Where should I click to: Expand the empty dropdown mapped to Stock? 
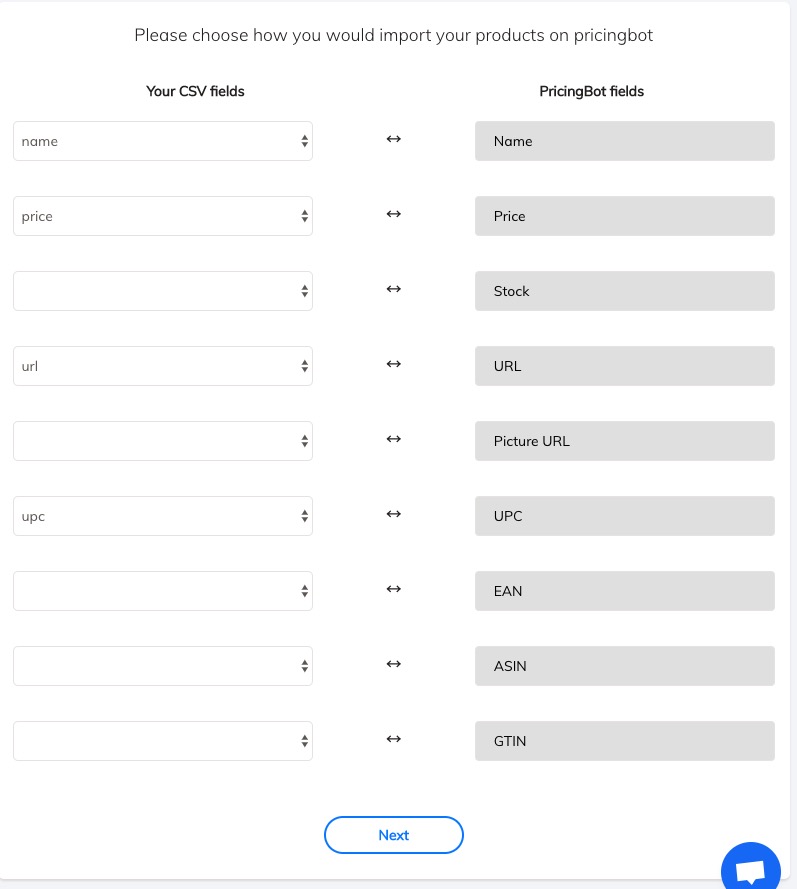point(163,291)
